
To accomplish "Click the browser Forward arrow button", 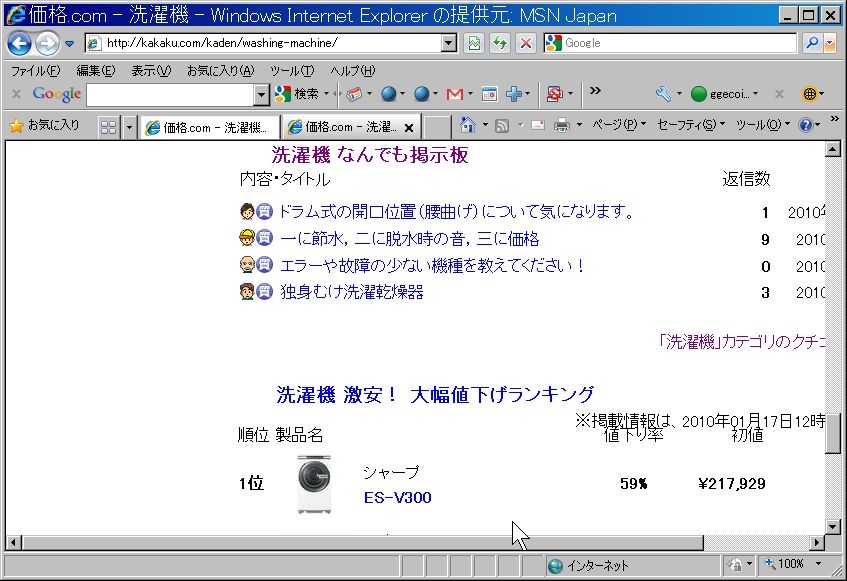I will 48,43.
